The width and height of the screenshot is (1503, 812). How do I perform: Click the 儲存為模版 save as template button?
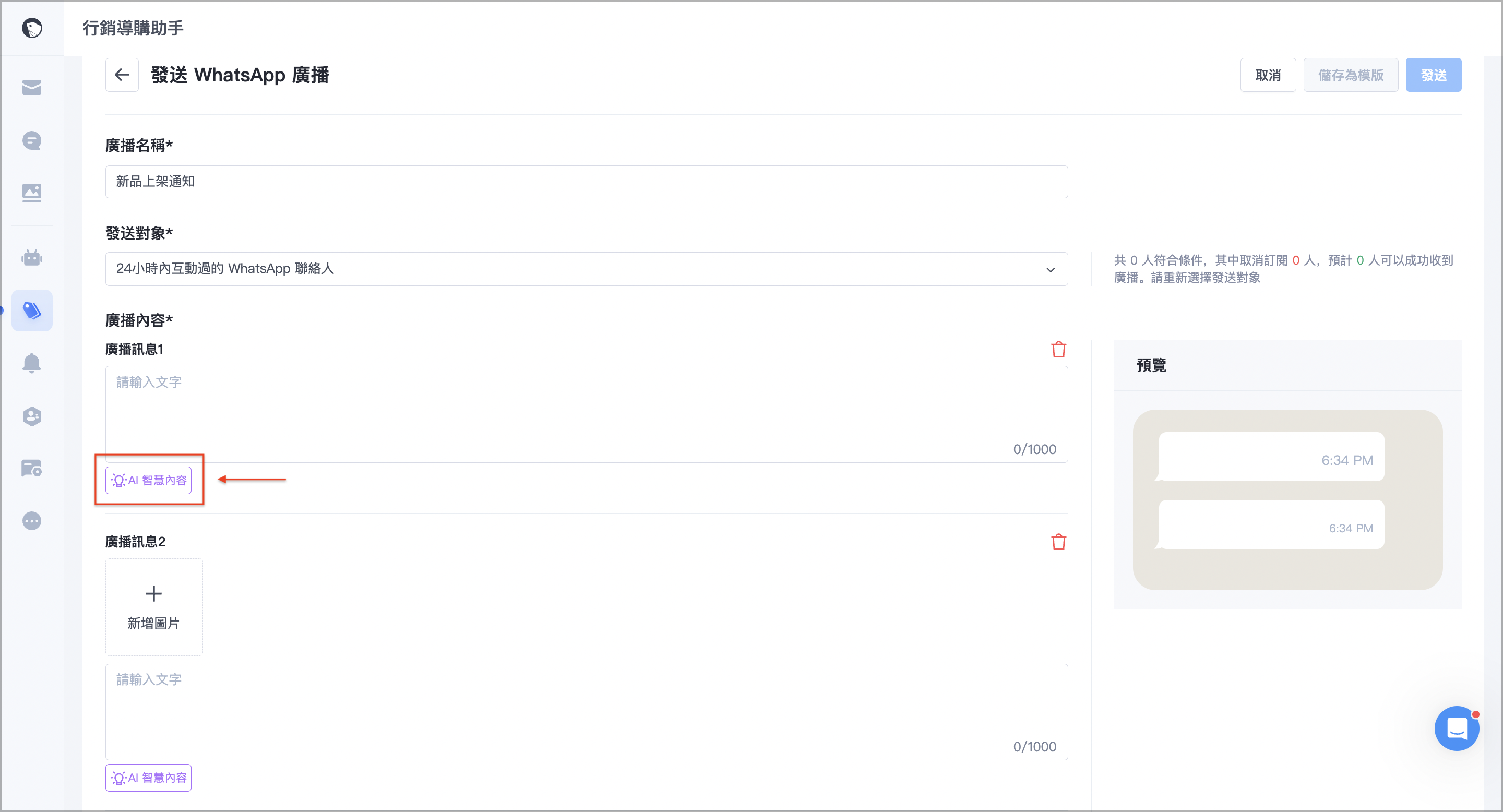1351,75
